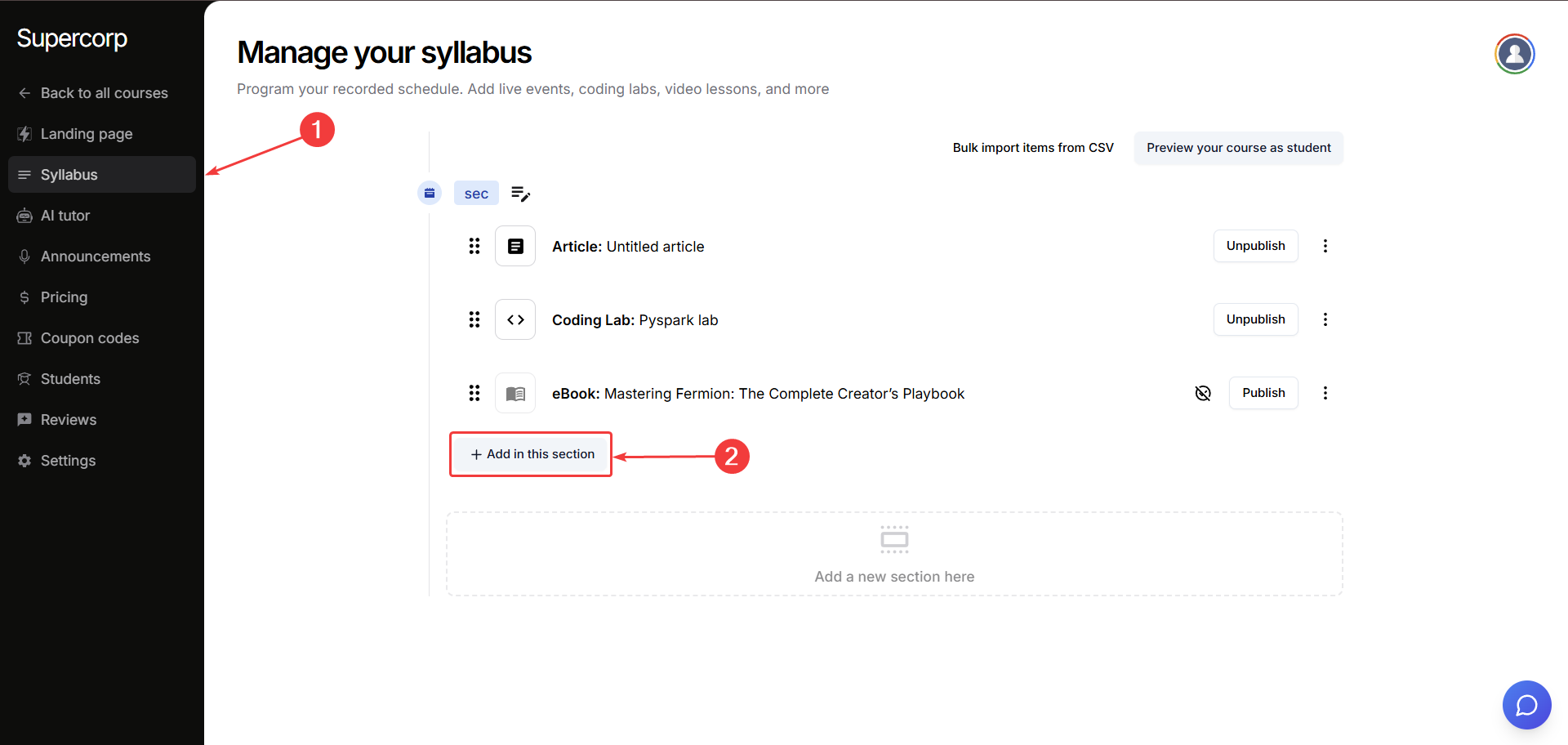Open more options for Untitled article
Viewport: 1568px width, 745px height.
pos(1325,246)
